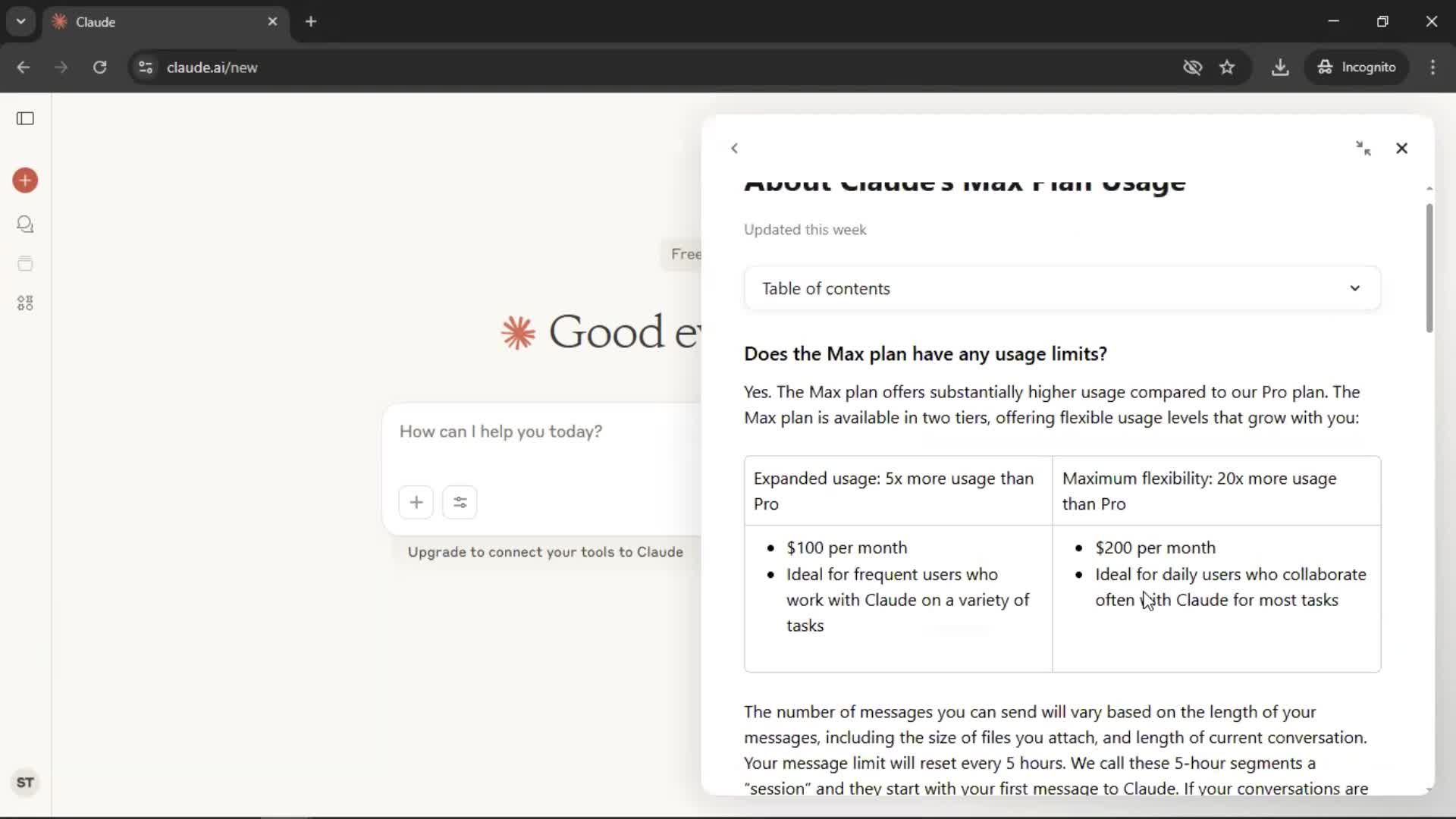Image resolution: width=1456 pixels, height=819 pixels.
Task: Click the browser forward arrow
Action: pyautogui.click(x=61, y=67)
